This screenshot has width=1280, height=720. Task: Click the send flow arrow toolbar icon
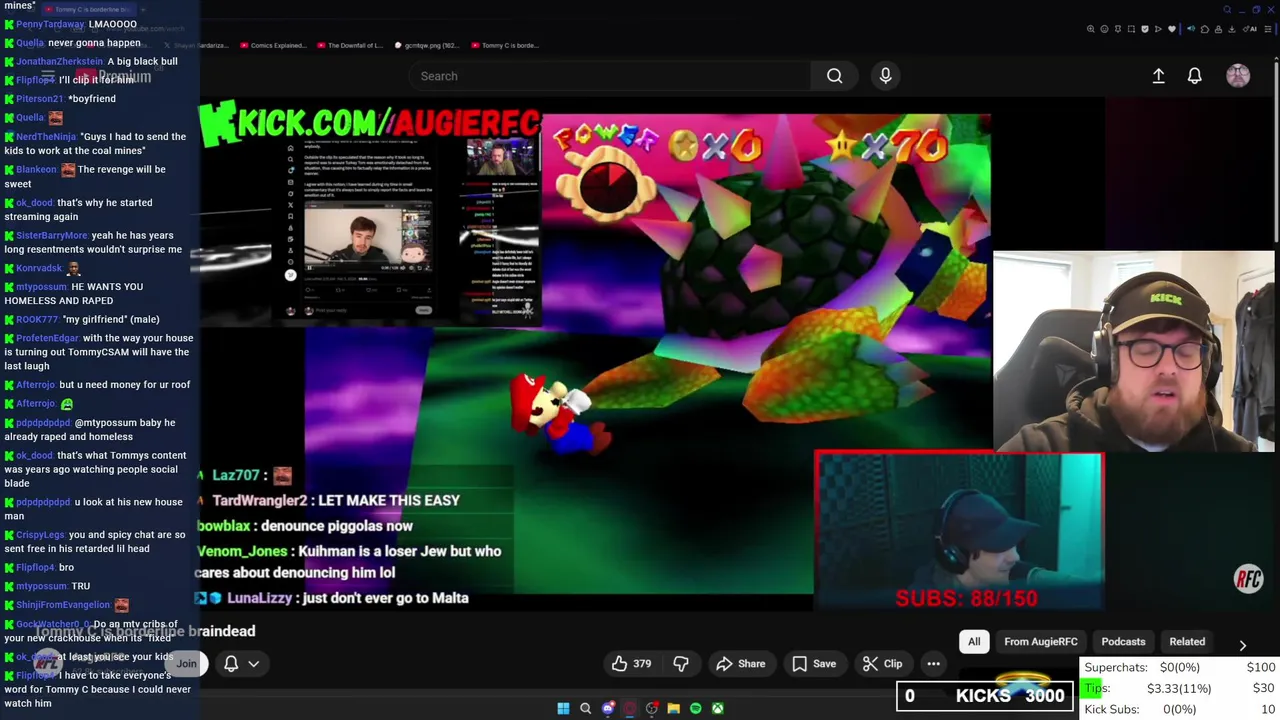pyautogui.click(x=1158, y=29)
